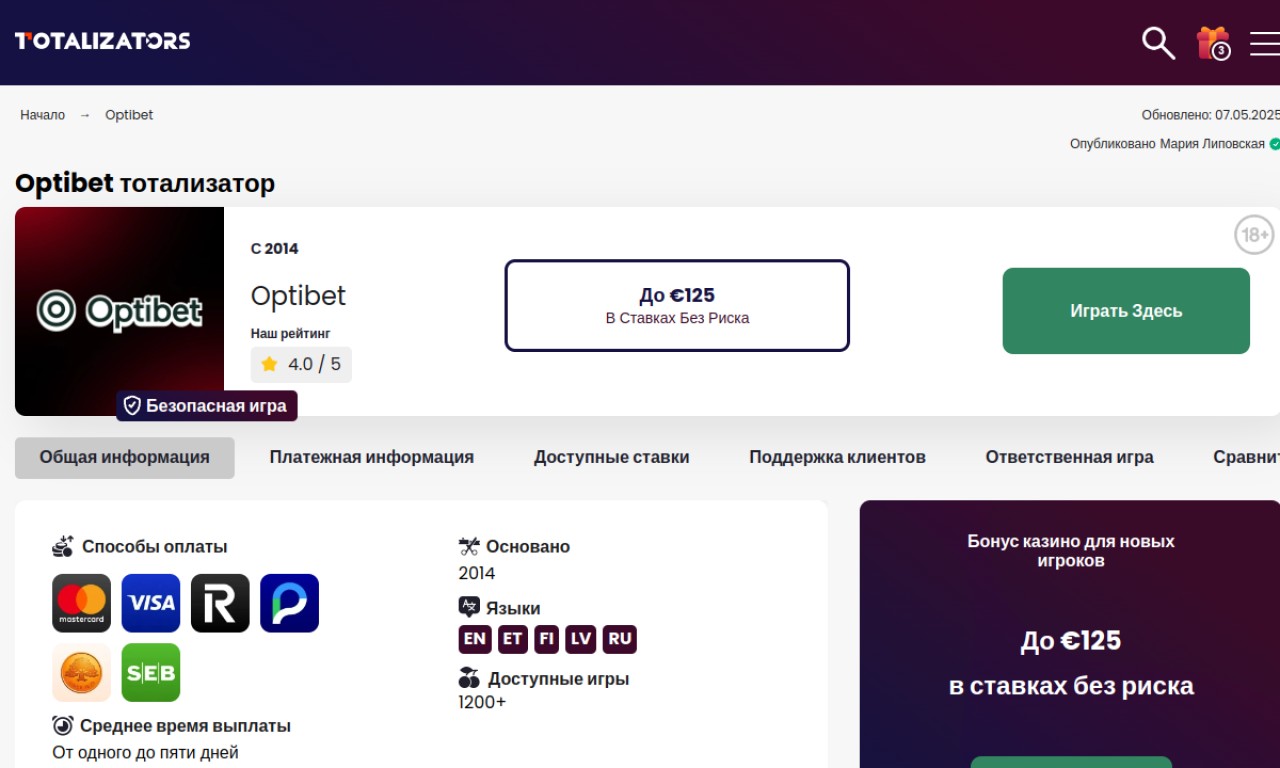
Task: Click the orange tree bank icon
Action: (81, 672)
